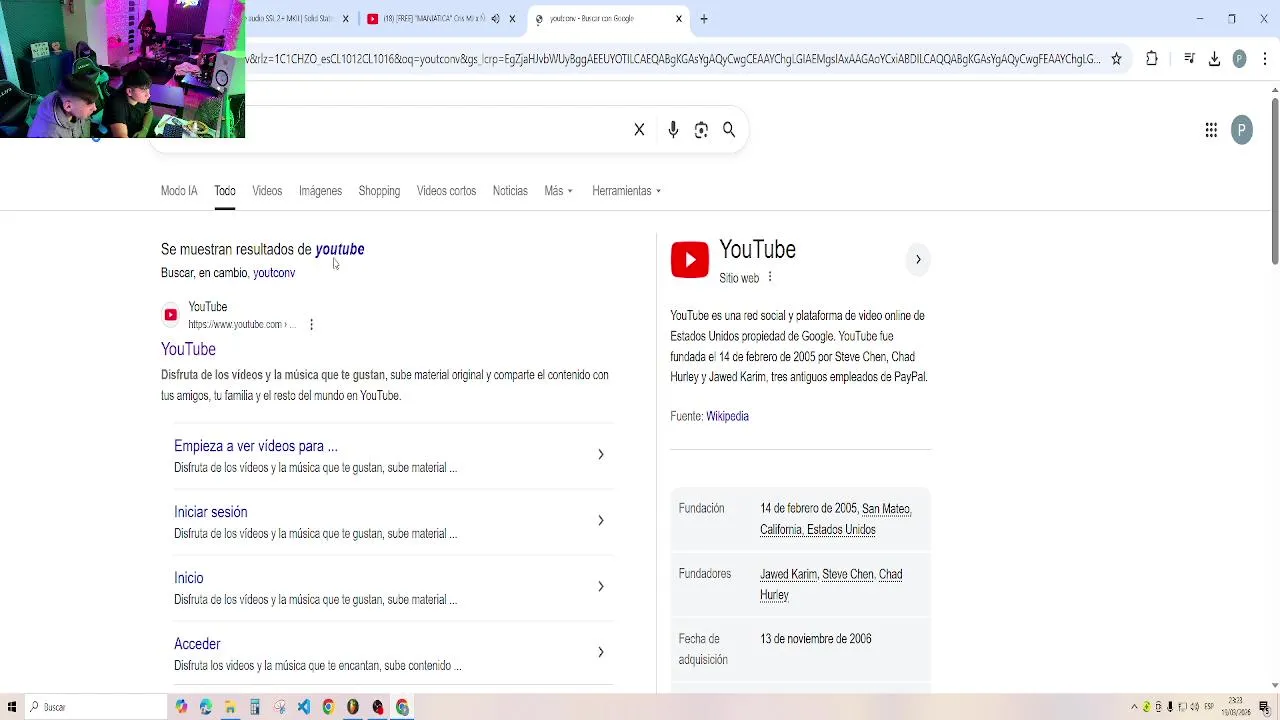
Task: Open the Acceder sitelink
Action: tap(197, 644)
